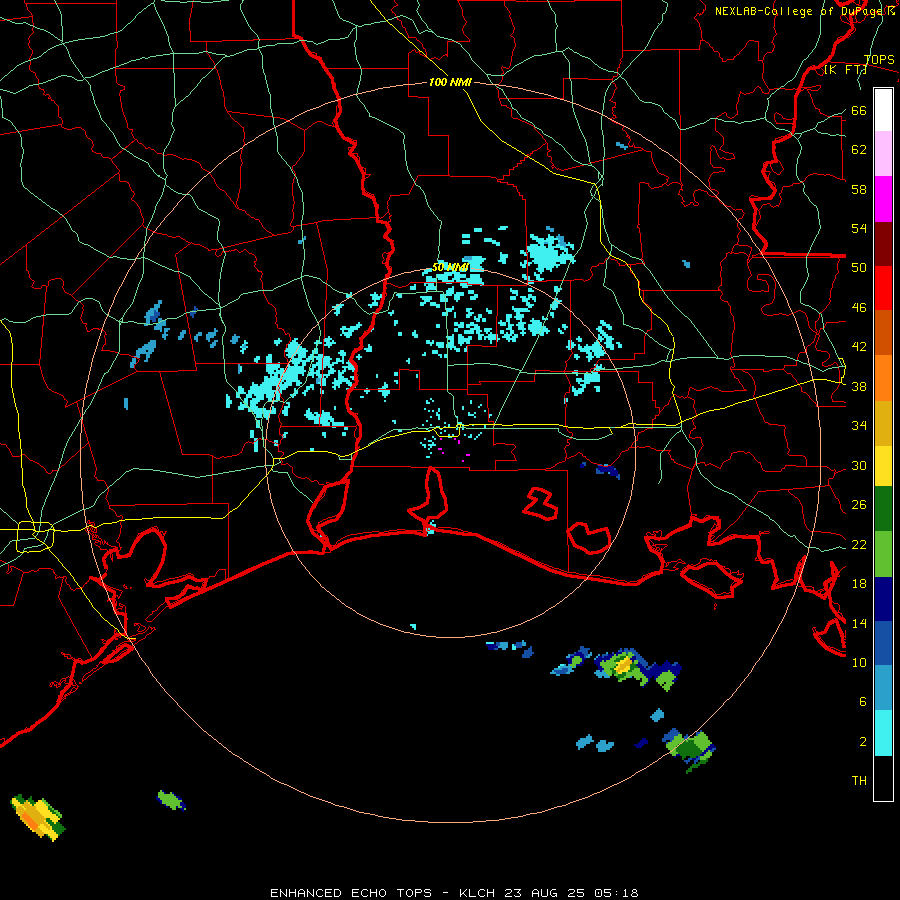Click the bright magenta legend swatch
Image resolution: width=900 pixels, height=900 pixels.
(883, 199)
